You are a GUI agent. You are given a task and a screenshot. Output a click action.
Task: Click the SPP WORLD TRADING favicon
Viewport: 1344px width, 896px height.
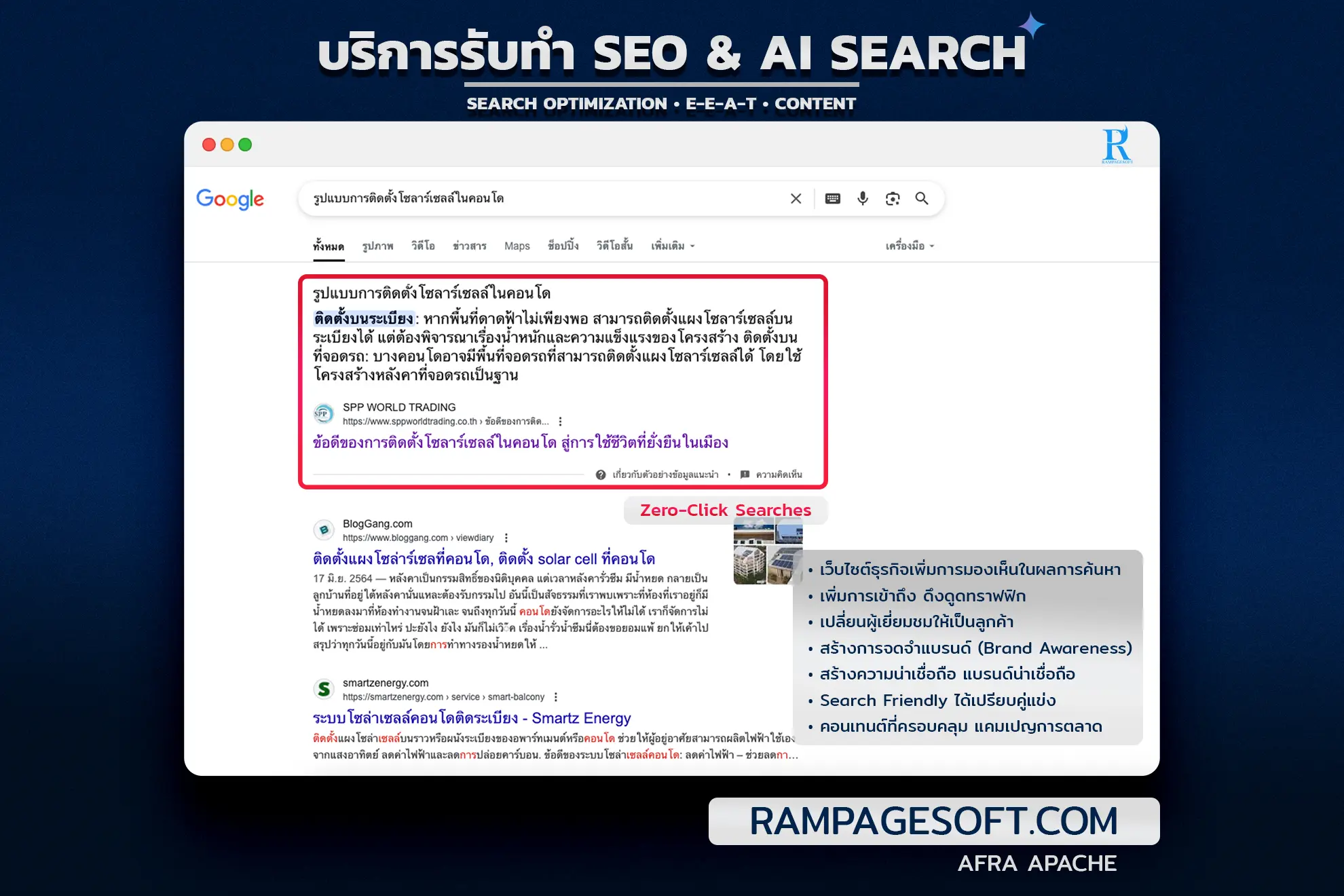pyautogui.click(x=323, y=413)
